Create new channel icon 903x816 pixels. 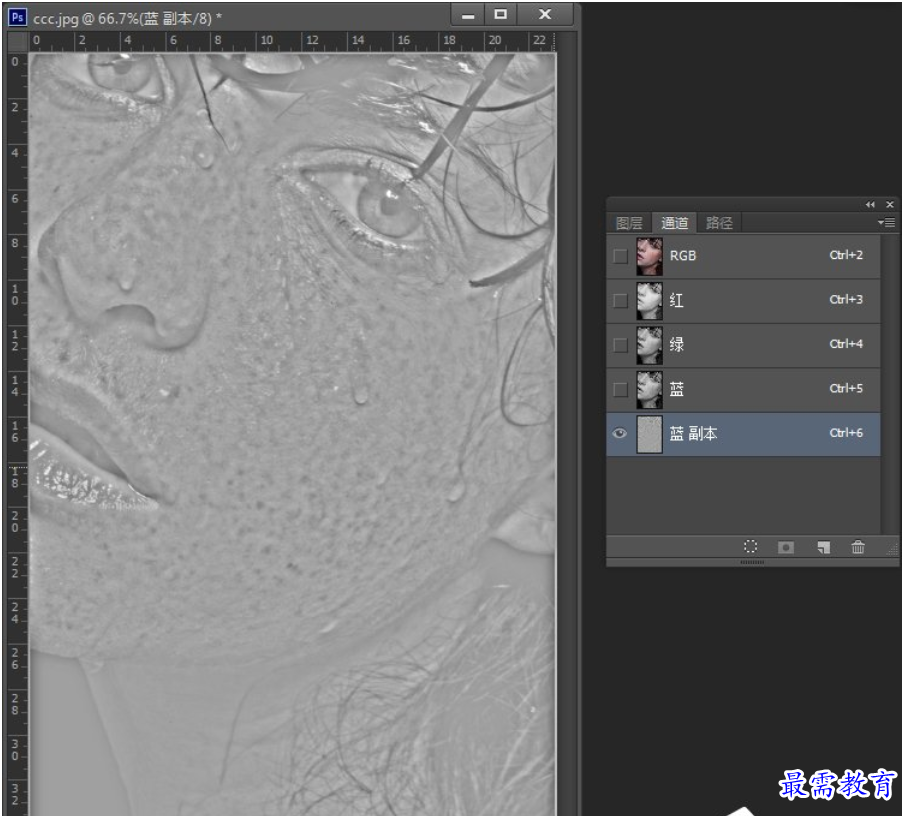tap(824, 547)
